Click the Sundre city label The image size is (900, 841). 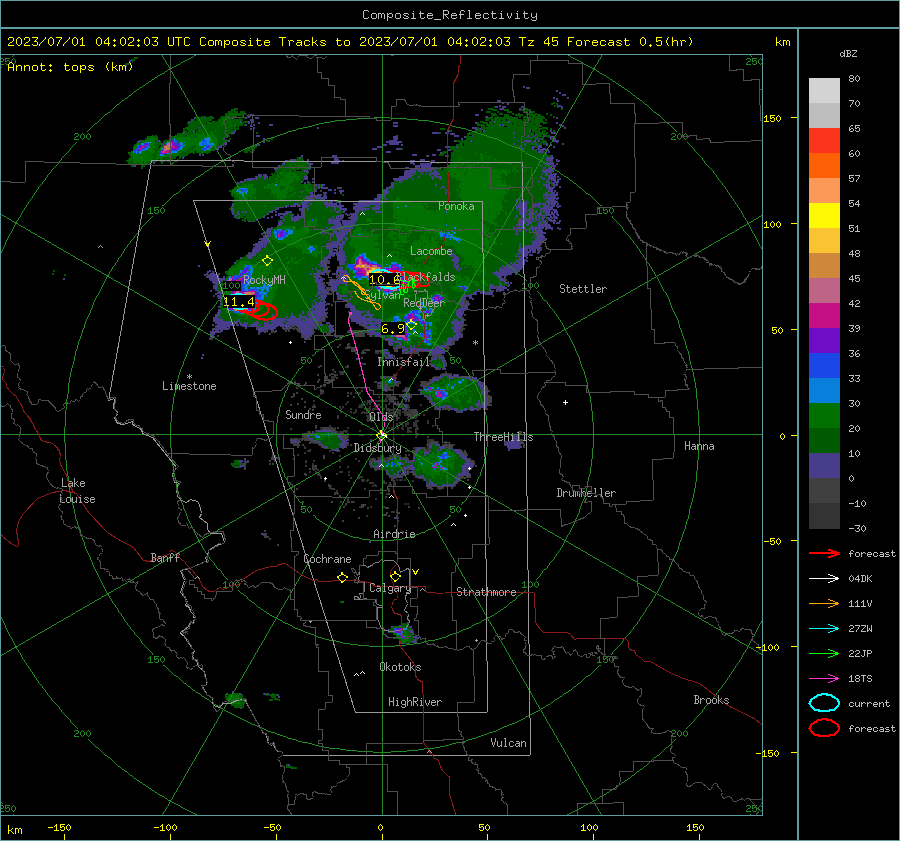pos(303,415)
